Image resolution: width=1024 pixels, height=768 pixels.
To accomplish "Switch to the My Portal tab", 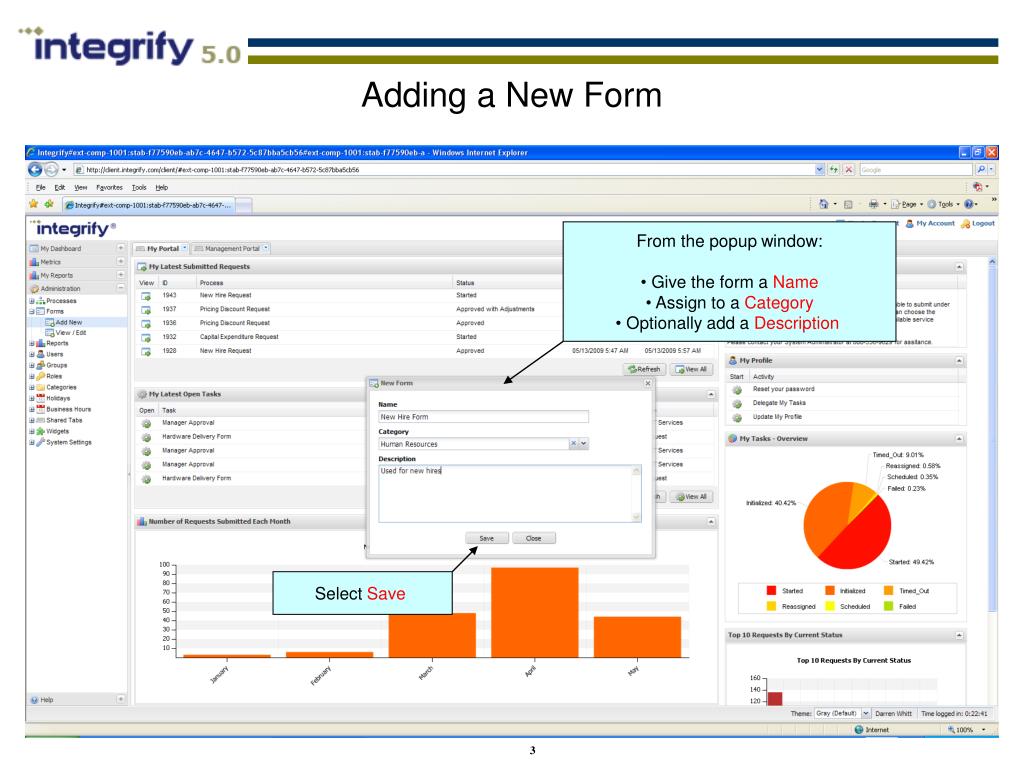I will pyautogui.click(x=161, y=249).
